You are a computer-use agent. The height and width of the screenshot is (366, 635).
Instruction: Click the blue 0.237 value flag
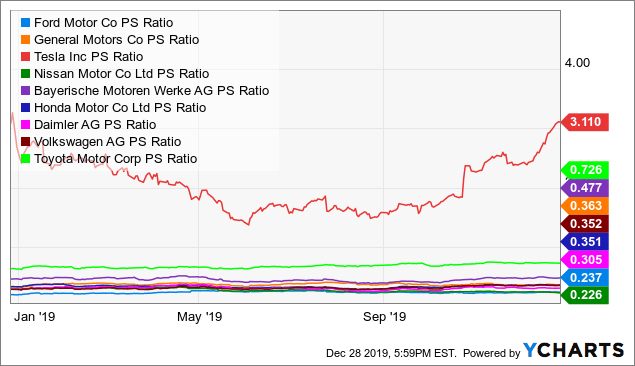point(585,278)
